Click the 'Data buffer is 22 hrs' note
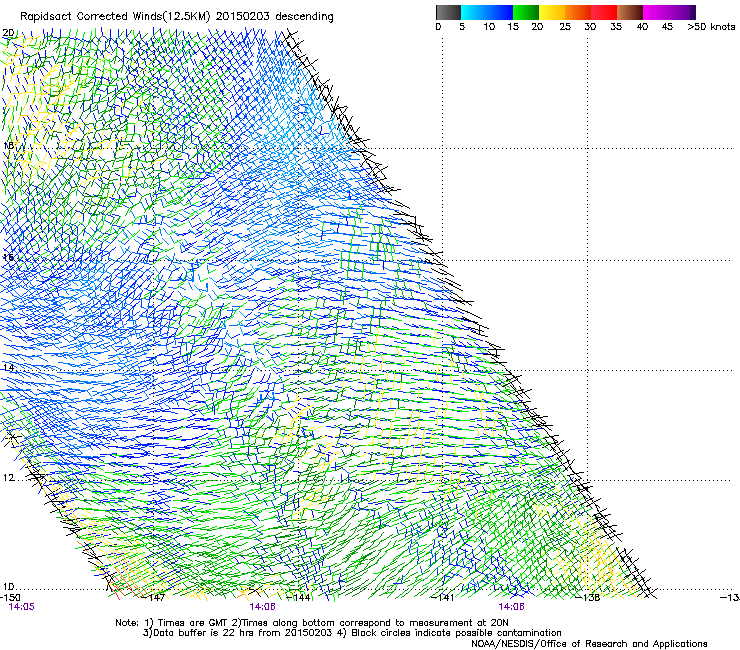This screenshot has height=650, width=740. [352, 633]
